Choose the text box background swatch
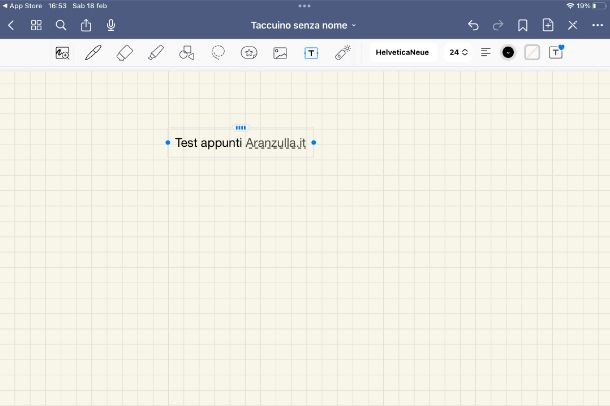The height and width of the screenshot is (406, 610). (x=532, y=52)
